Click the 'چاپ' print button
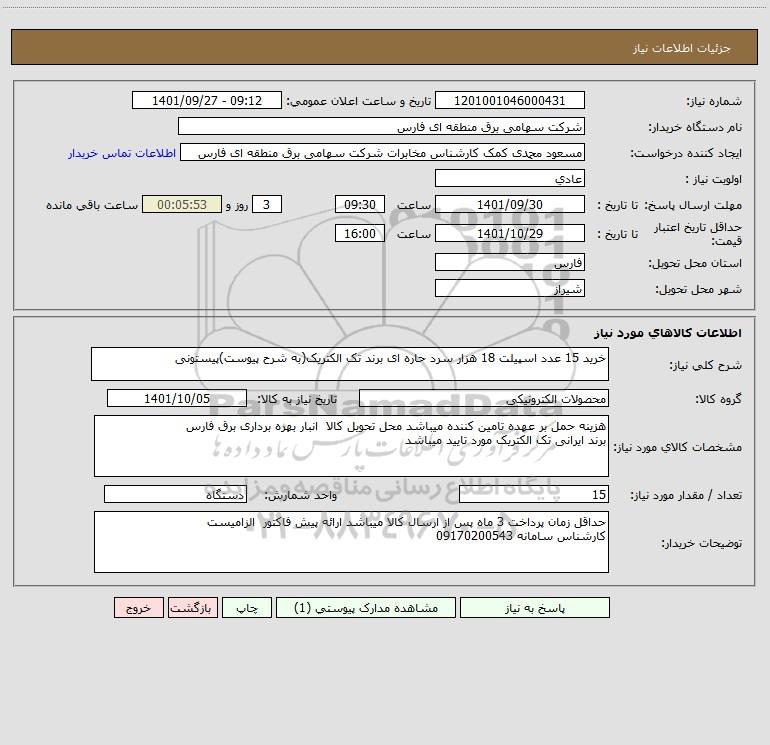The image size is (770, 745). (x=247, y=607)
